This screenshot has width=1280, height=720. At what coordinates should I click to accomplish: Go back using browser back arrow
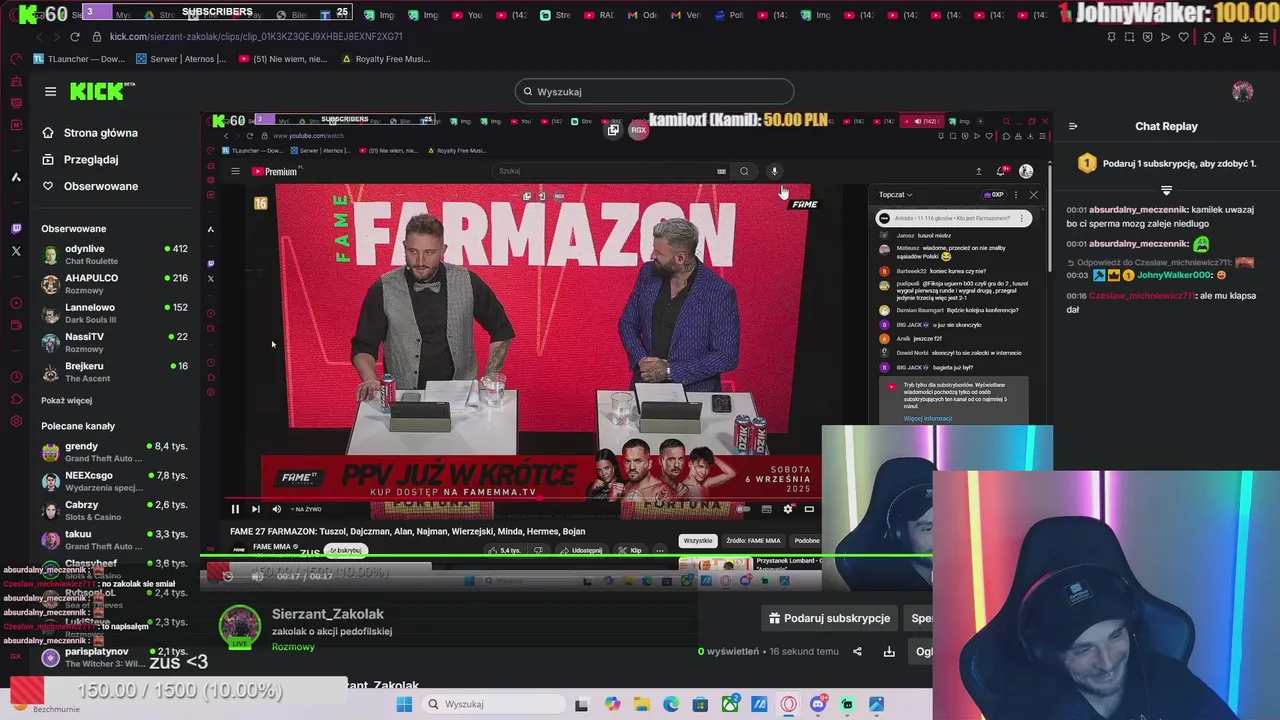coord(39,37)
